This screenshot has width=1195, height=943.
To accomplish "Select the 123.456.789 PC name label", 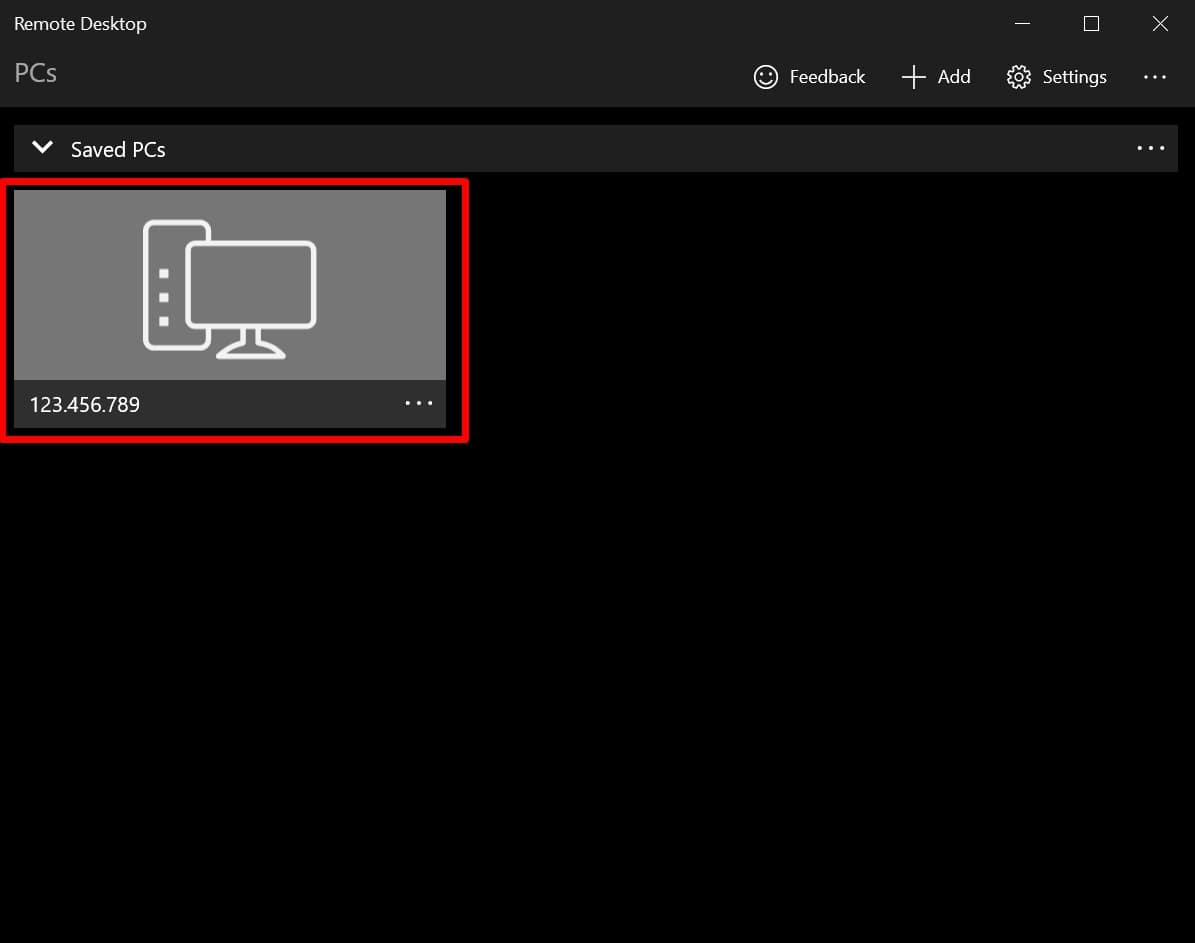I will click(85, 405).
